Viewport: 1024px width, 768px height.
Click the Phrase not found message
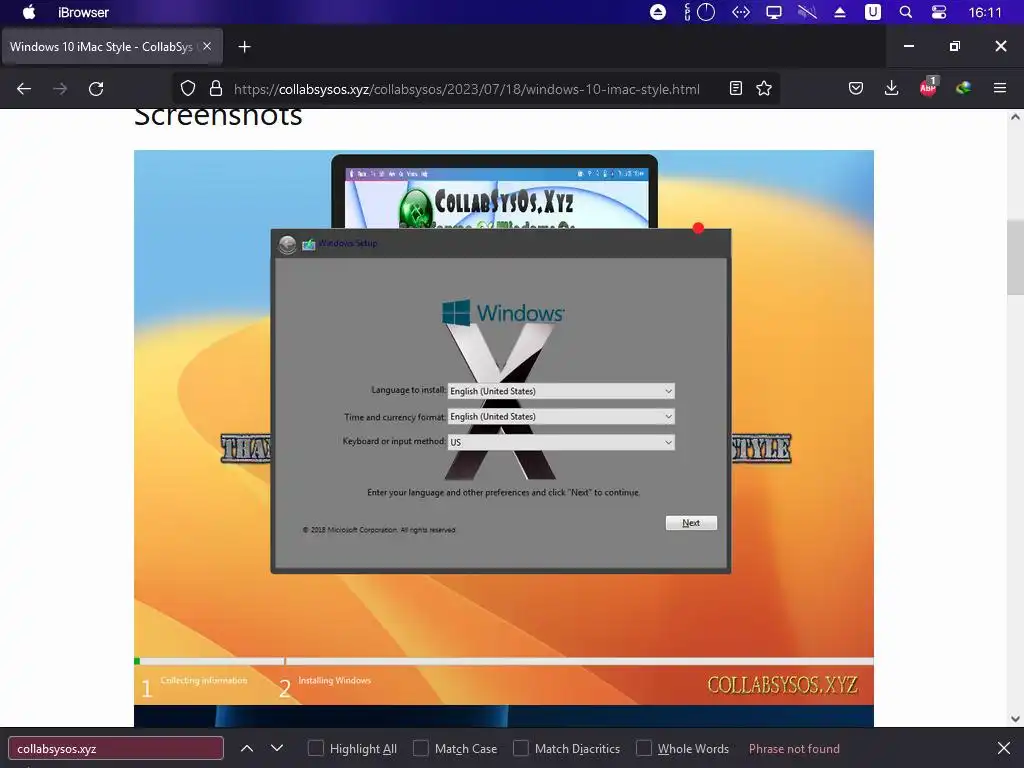(794, 748)
